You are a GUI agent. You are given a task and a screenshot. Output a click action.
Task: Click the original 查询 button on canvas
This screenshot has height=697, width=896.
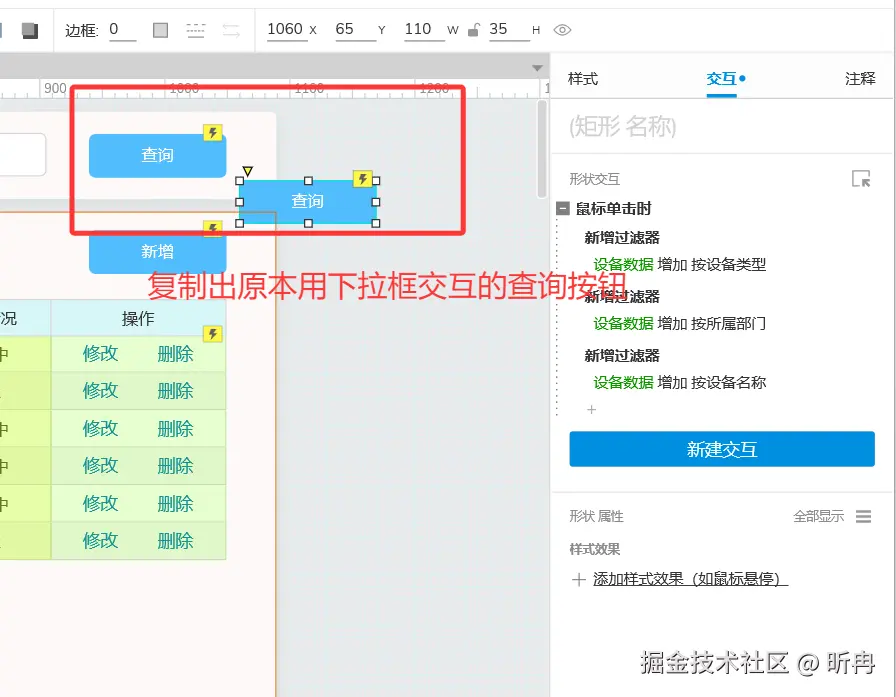tap(157, 155)
